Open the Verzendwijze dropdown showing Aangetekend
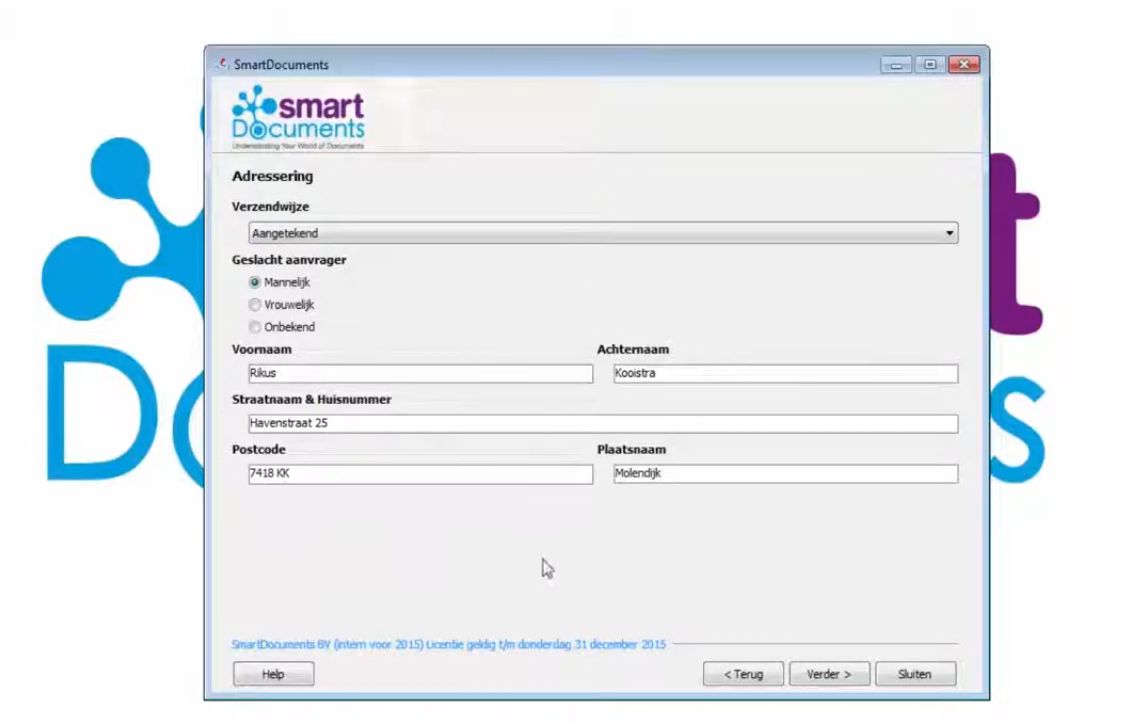This screenshot has height=723, width=1131. (x=603, y=233)
